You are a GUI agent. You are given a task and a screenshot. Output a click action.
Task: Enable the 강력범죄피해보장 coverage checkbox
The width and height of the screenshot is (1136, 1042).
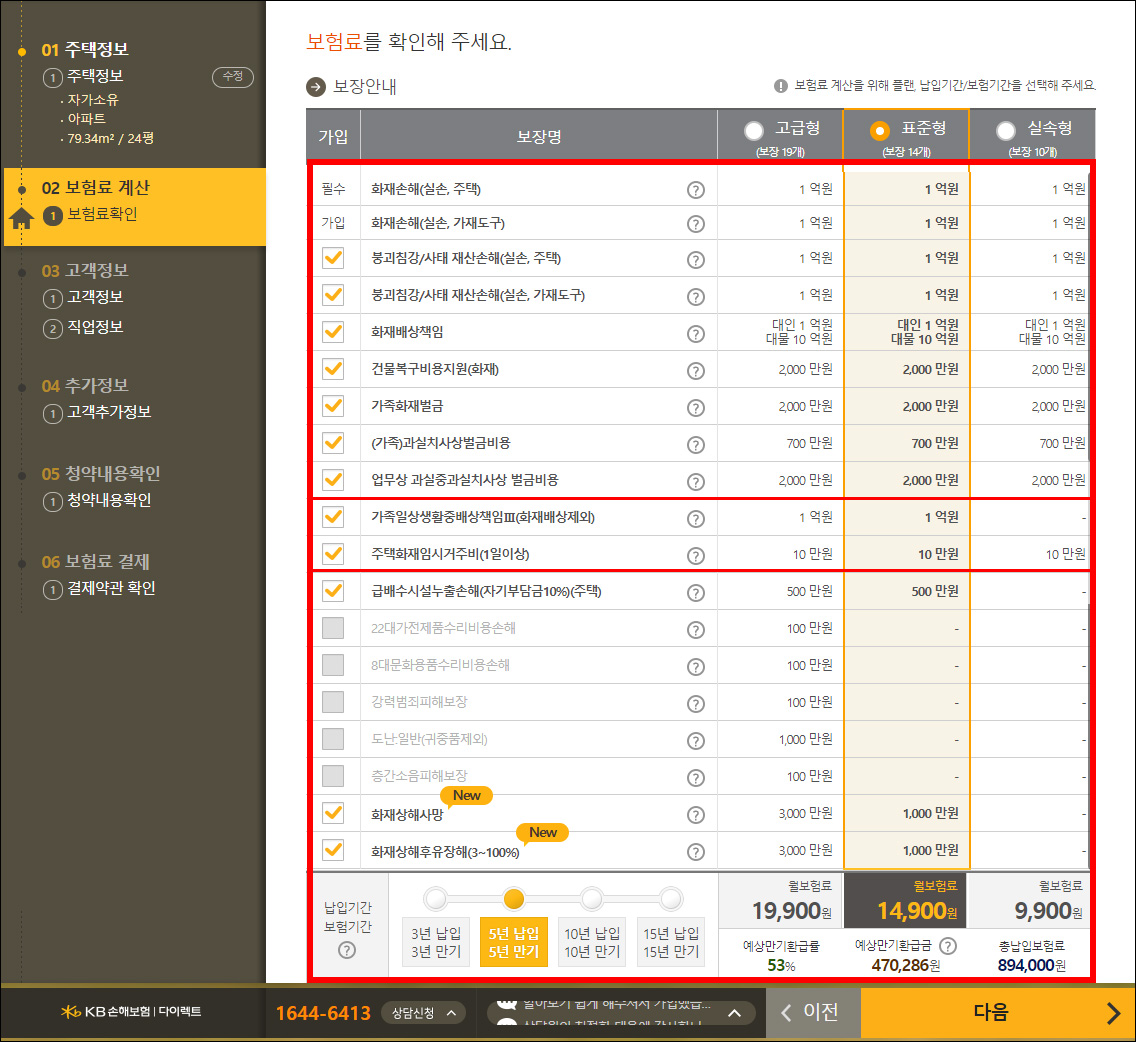333,702
